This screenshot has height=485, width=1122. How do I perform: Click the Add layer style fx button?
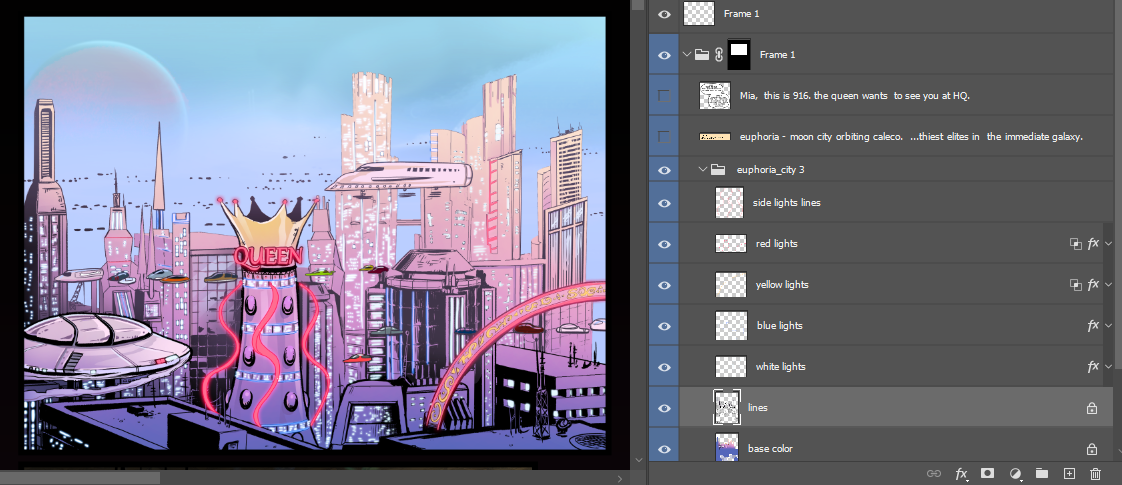point(961,473)
